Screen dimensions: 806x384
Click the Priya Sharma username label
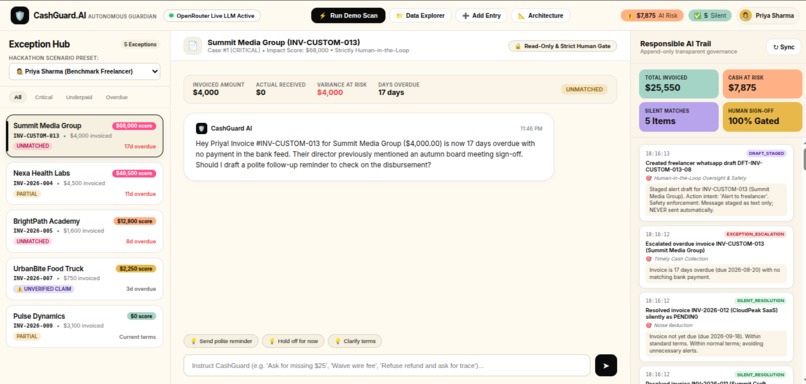pos(775,16)
